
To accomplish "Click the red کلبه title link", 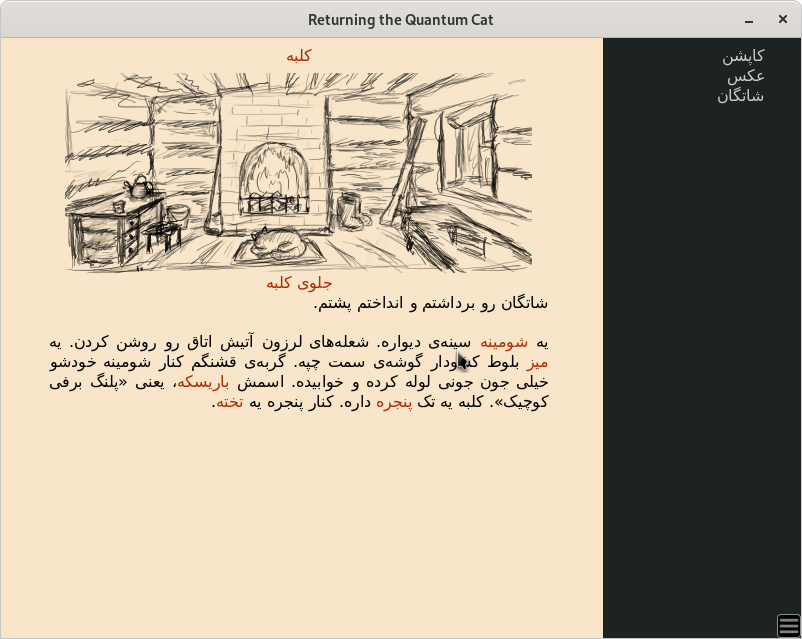I will coord(298,56).
